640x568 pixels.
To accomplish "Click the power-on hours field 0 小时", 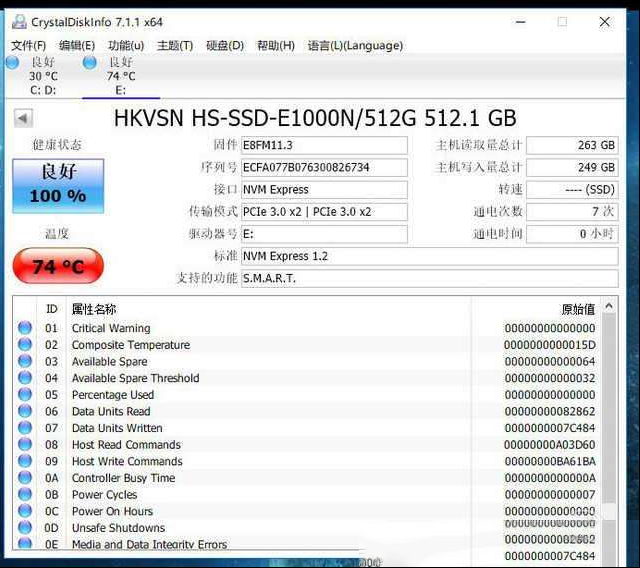I will point(572,234).
